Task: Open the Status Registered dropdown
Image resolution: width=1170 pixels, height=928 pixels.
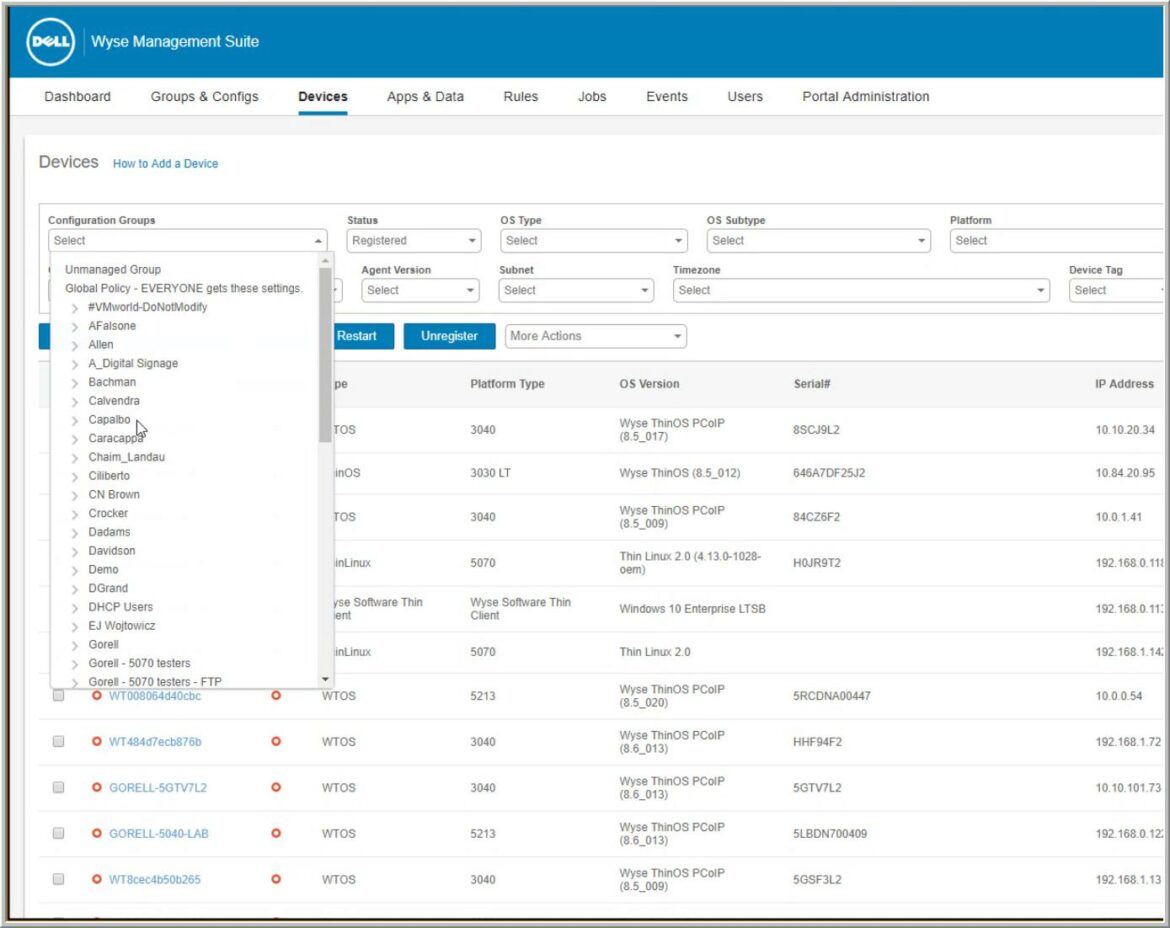Action: [x=414, y=240]
